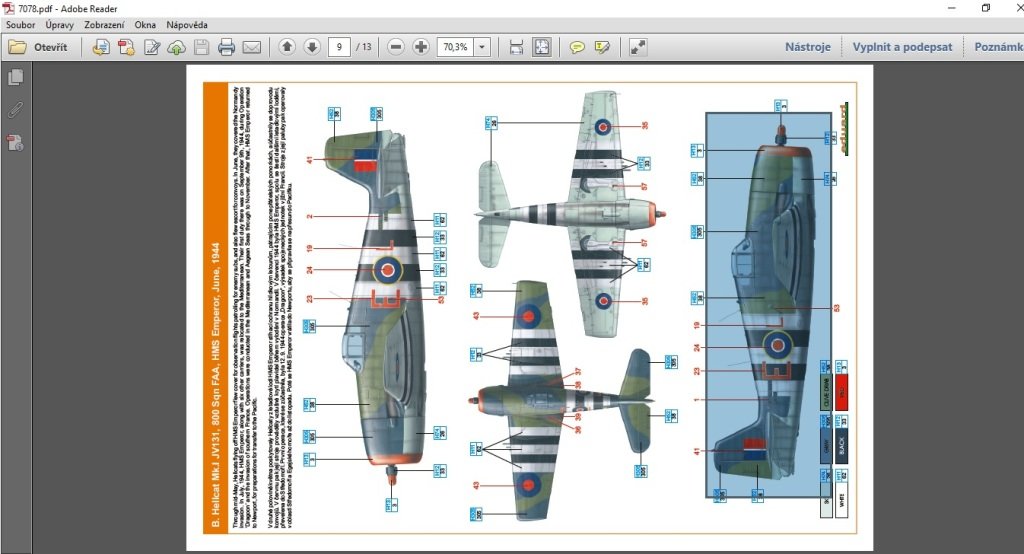Click the Otevřít open file button

click(39, 47)
